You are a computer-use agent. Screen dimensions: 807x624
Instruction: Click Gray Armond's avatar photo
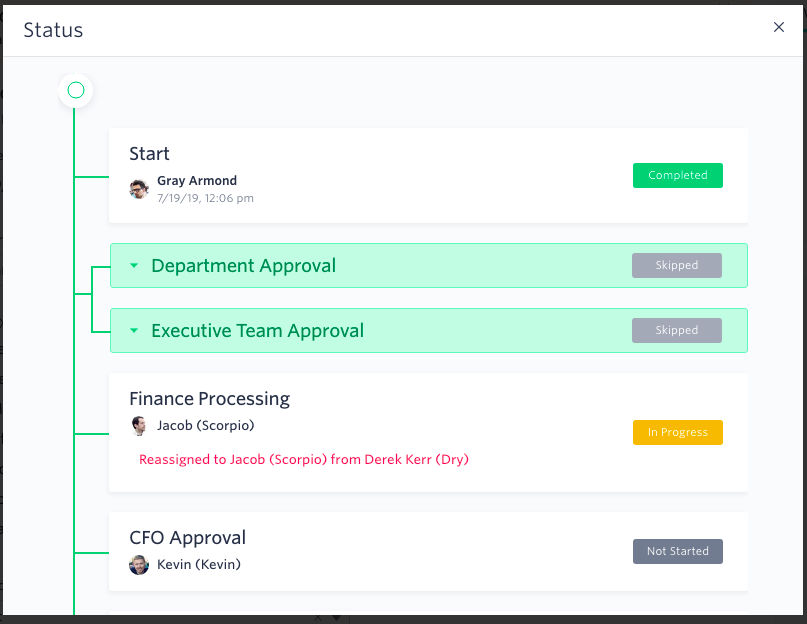point(139,189)
